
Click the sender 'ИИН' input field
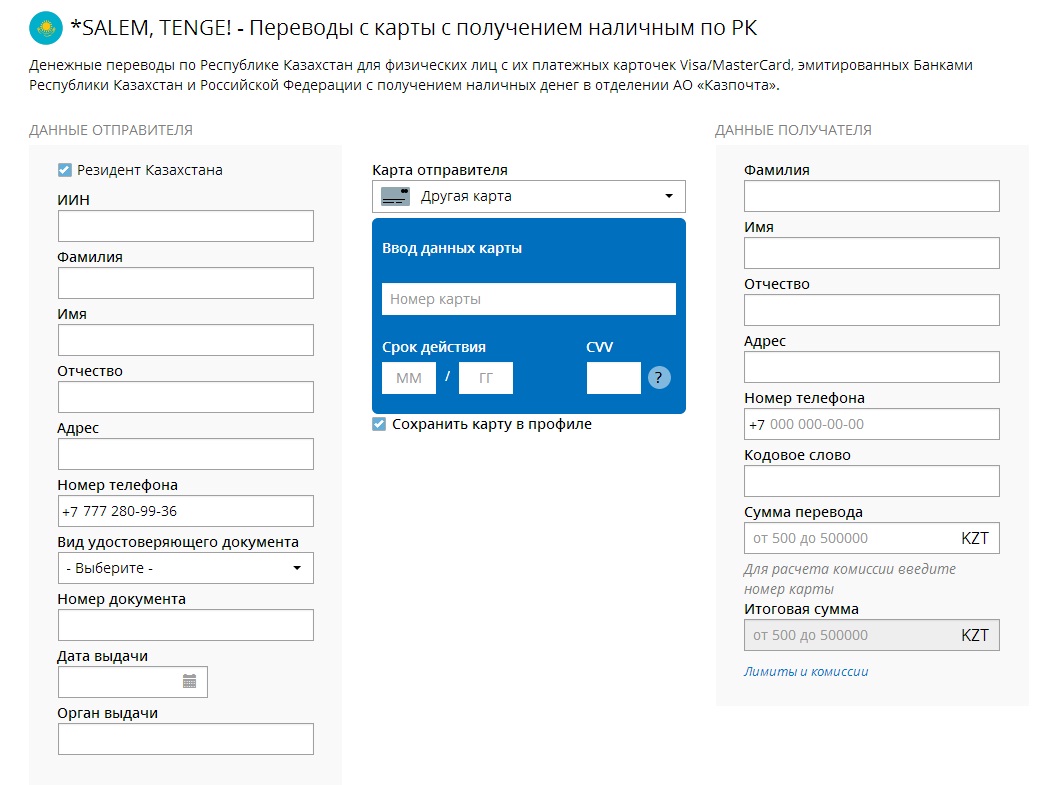[185, 226]
